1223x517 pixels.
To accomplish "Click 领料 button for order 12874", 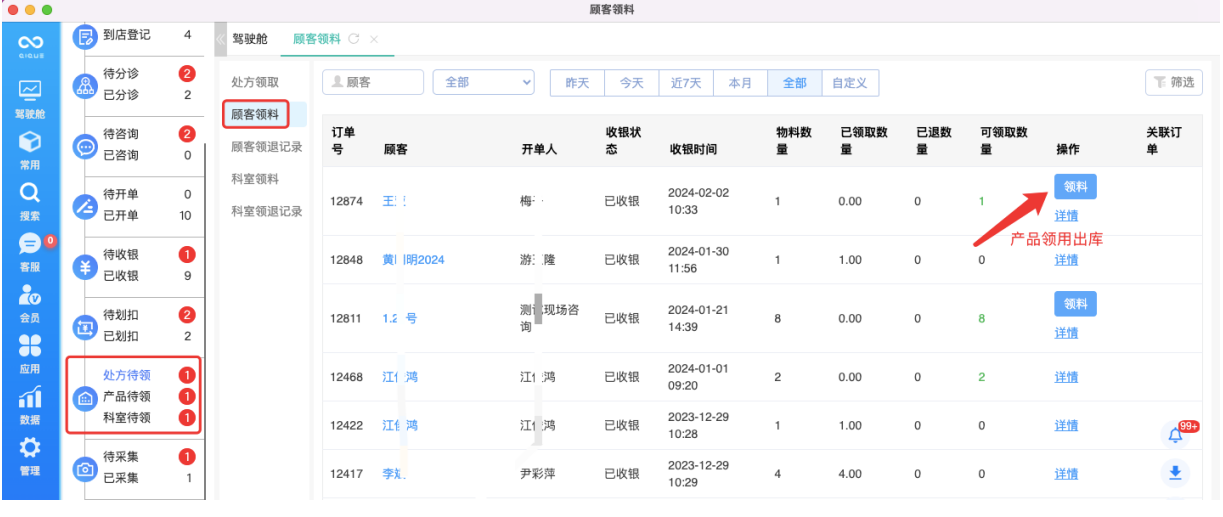I will click(x=1075, y=186).
